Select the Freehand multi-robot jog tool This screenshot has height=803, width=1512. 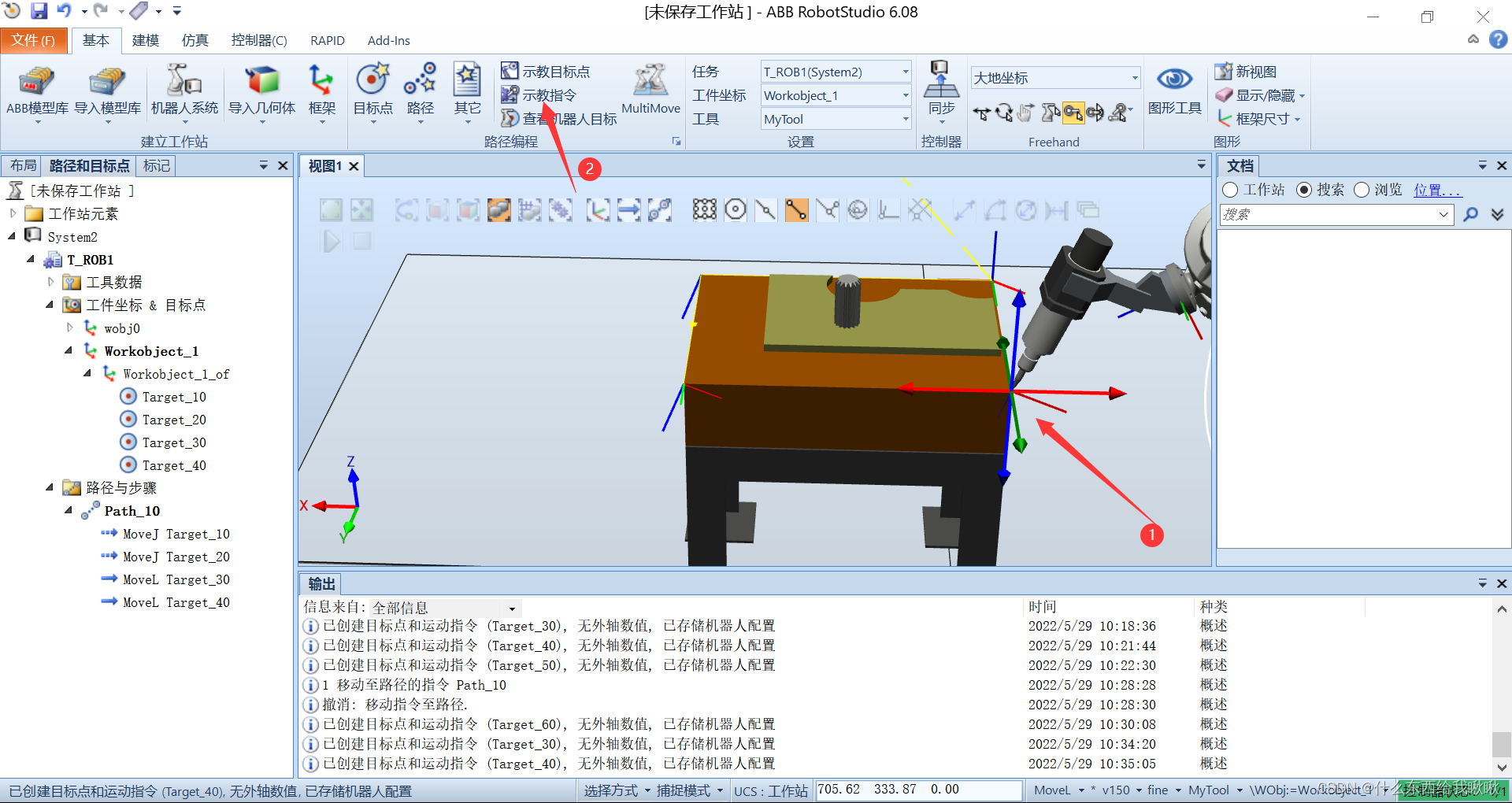tap(1119, 113)
